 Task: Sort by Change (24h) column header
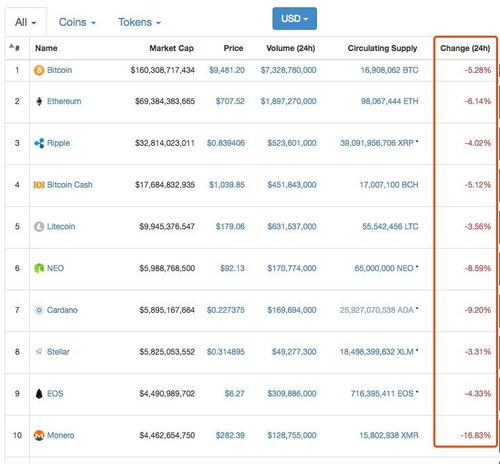click(x=465, y=48)
